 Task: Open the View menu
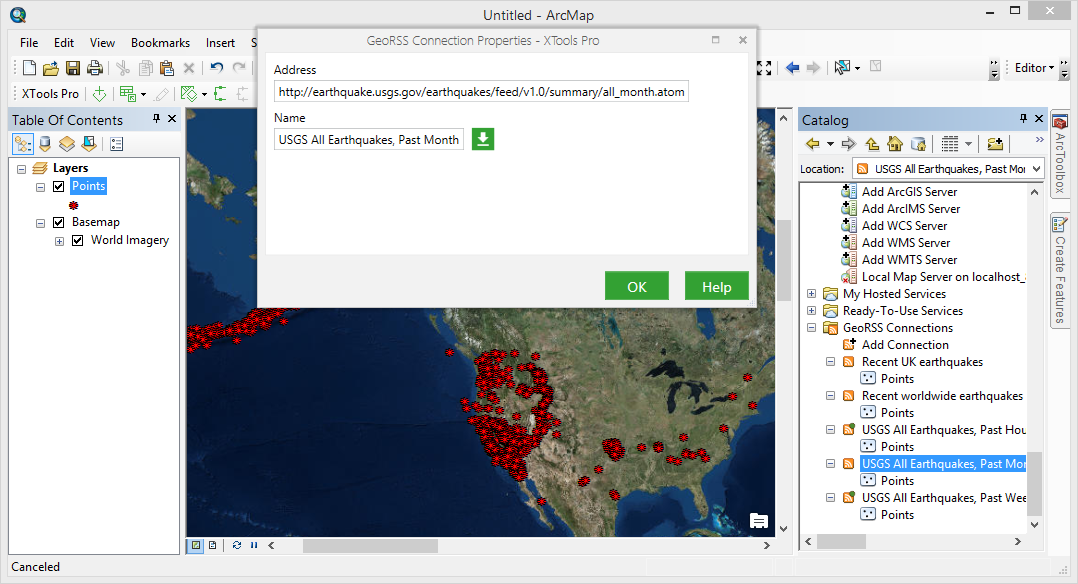click(102, 43)
